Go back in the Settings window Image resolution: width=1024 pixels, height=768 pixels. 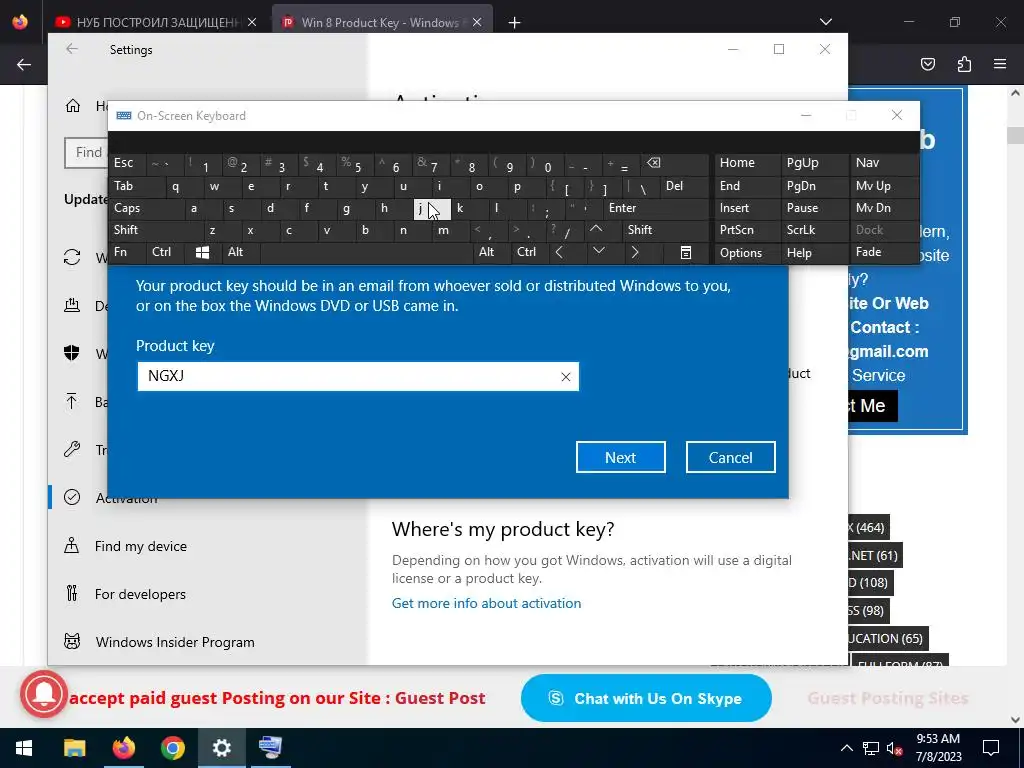click(72, 49)
